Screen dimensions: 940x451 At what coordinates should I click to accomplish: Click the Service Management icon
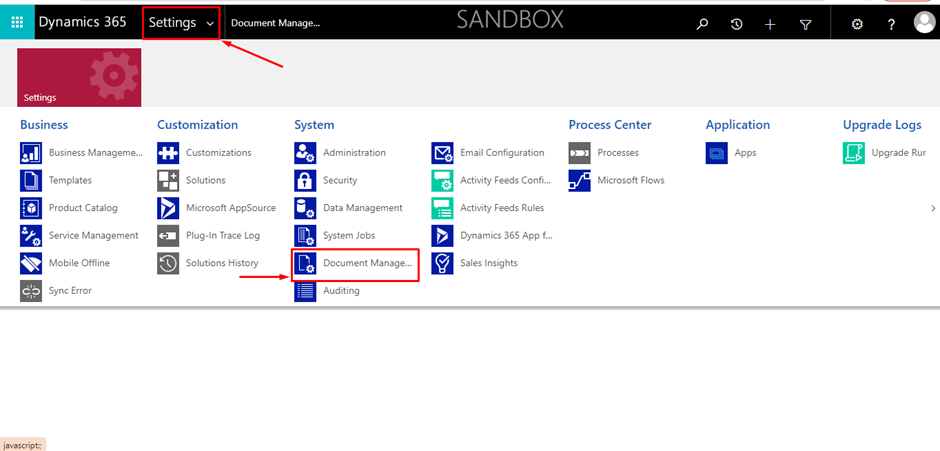[31, 236]
